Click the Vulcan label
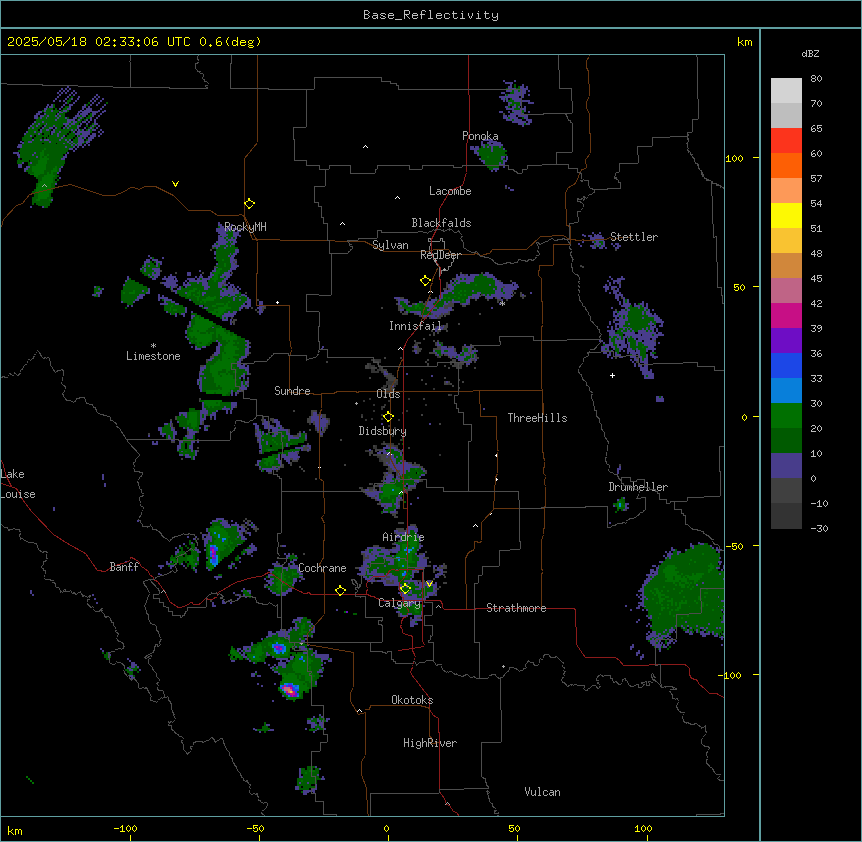862x842 pixels. point(543,792)
